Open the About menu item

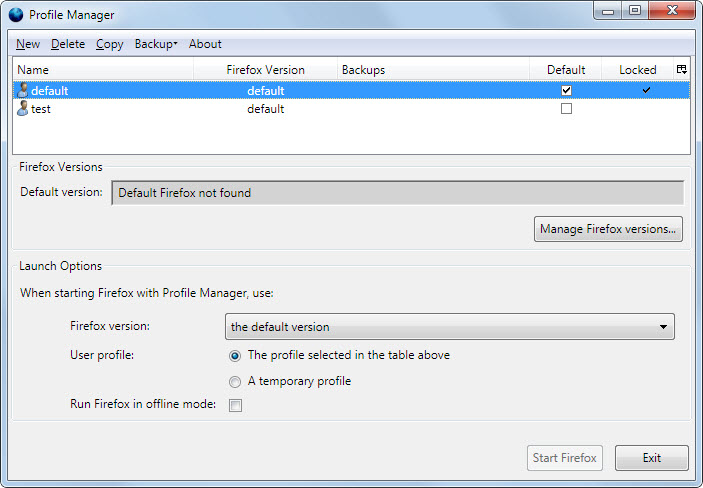pos(205,44)
